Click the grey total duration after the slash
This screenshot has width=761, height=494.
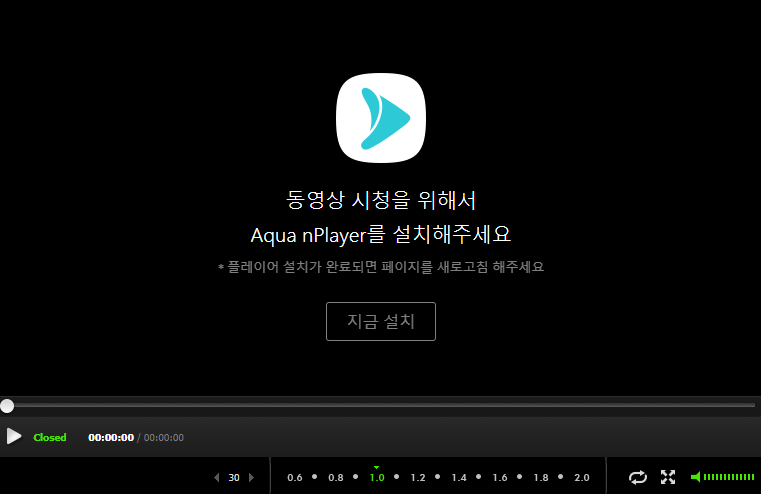[164, 437]
